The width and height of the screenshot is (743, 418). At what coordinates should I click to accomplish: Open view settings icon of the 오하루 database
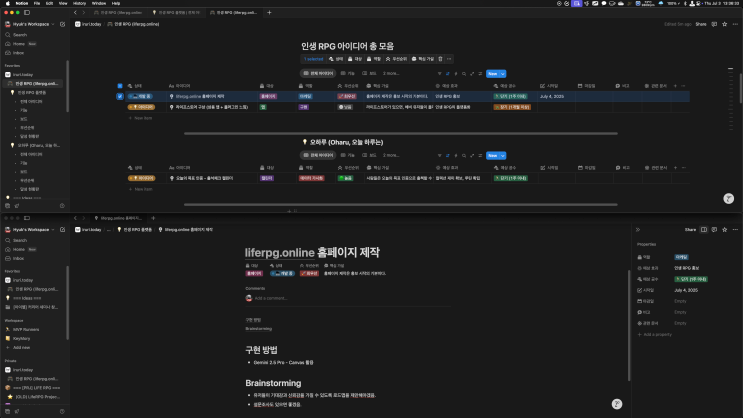tap(480, 155)
